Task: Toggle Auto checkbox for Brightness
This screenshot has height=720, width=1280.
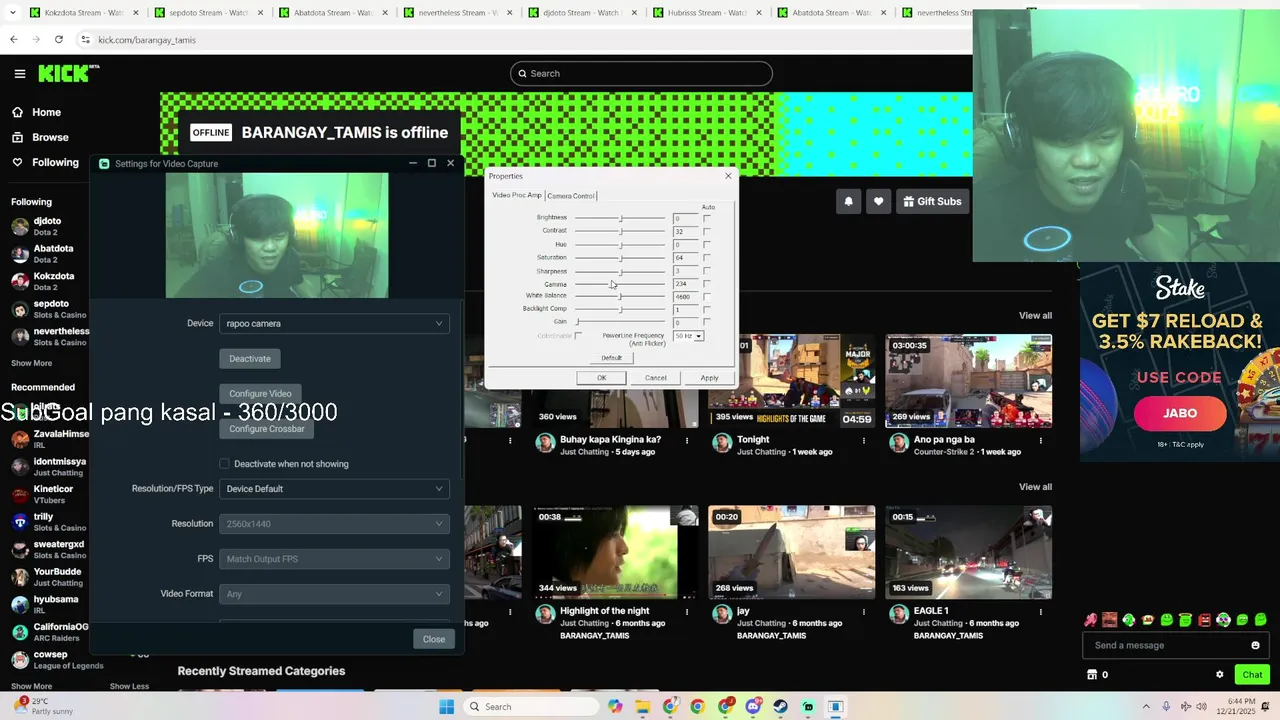Action: pos(707,218)
